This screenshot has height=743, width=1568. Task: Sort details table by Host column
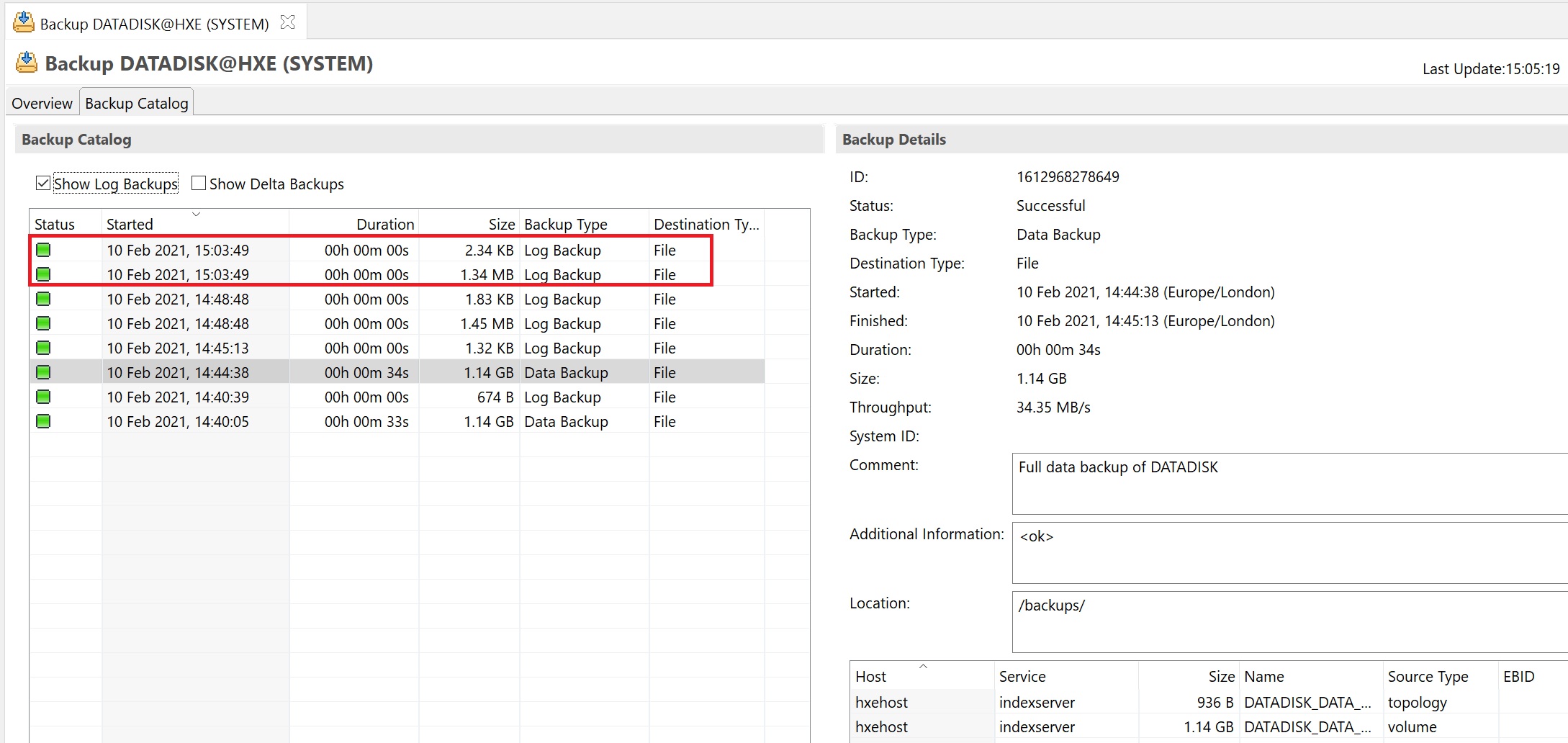click(922, 676)
